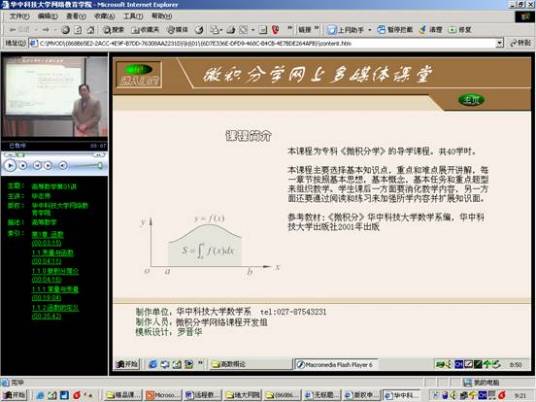This screenshot has width=536, height=402.
Task: Open the Favorites (收藏夹) toolbar button
Action: 146,30
